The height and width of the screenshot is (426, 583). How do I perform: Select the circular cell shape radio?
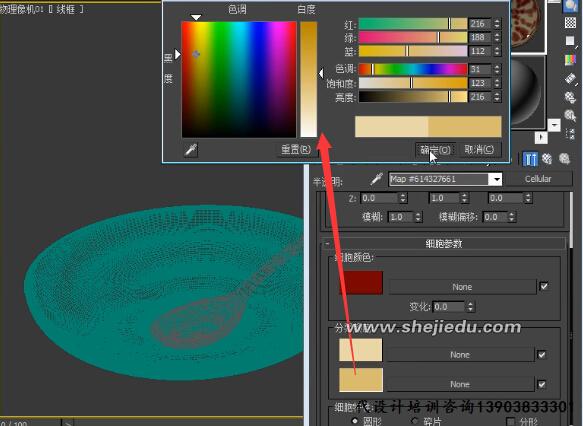tap(355, 421)
